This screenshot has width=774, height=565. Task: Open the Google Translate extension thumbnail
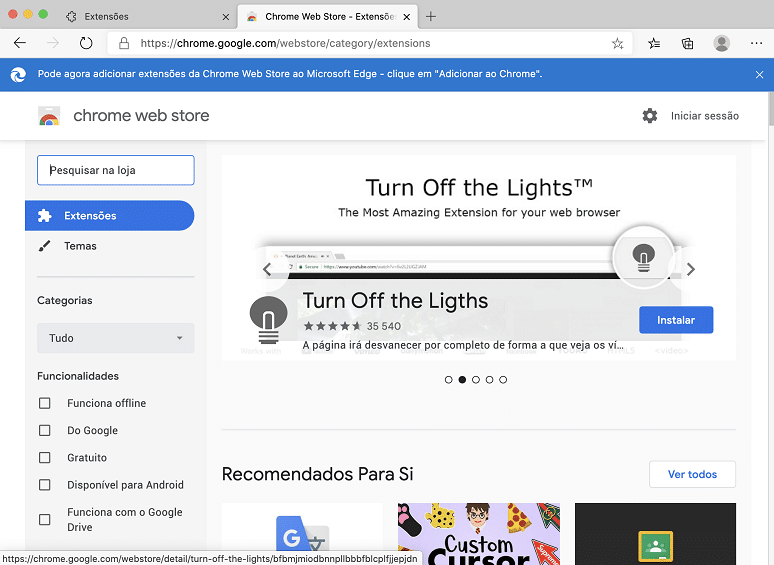pos(302,534)
